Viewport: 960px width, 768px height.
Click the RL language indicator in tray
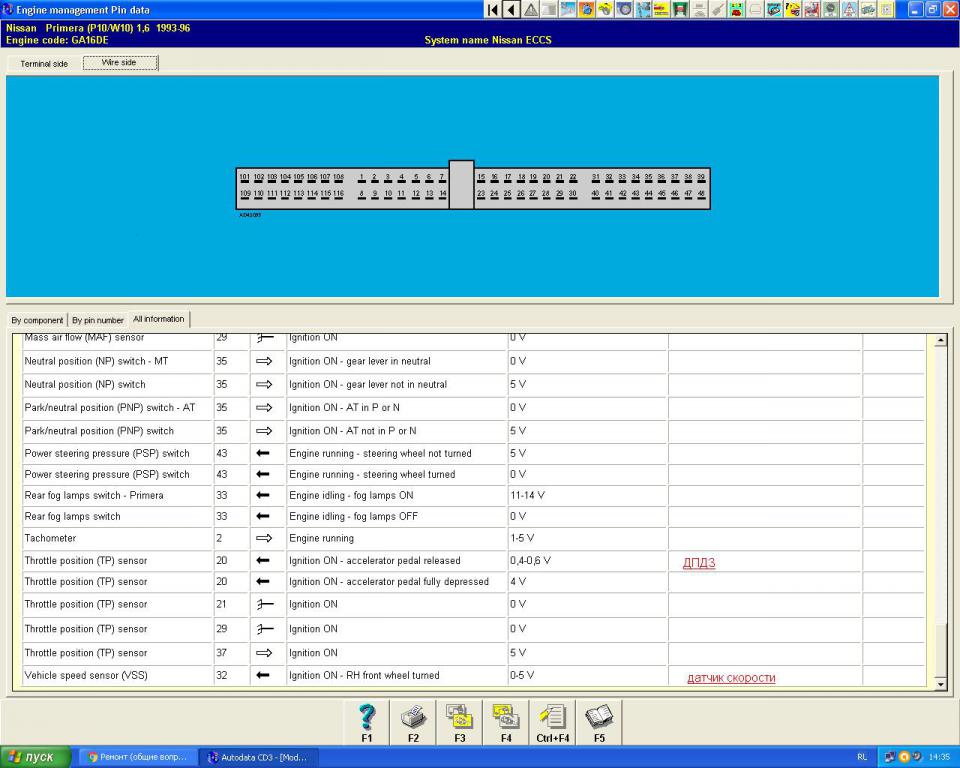coord(862,758)
